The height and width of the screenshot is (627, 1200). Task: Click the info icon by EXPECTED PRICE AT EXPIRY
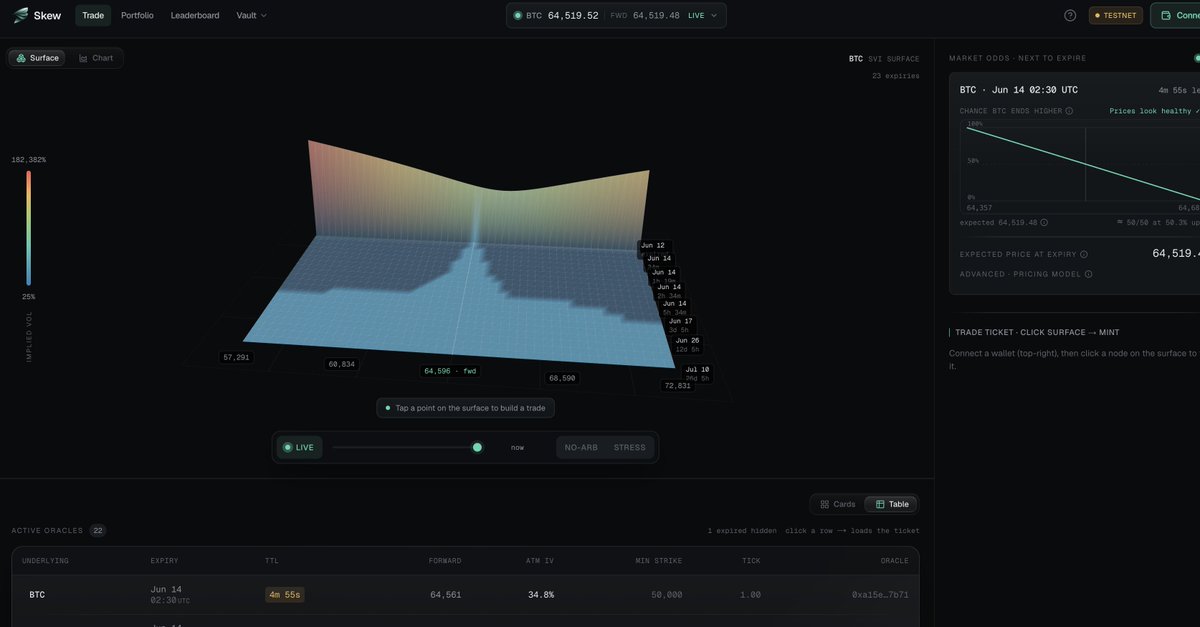(1083, 254)
